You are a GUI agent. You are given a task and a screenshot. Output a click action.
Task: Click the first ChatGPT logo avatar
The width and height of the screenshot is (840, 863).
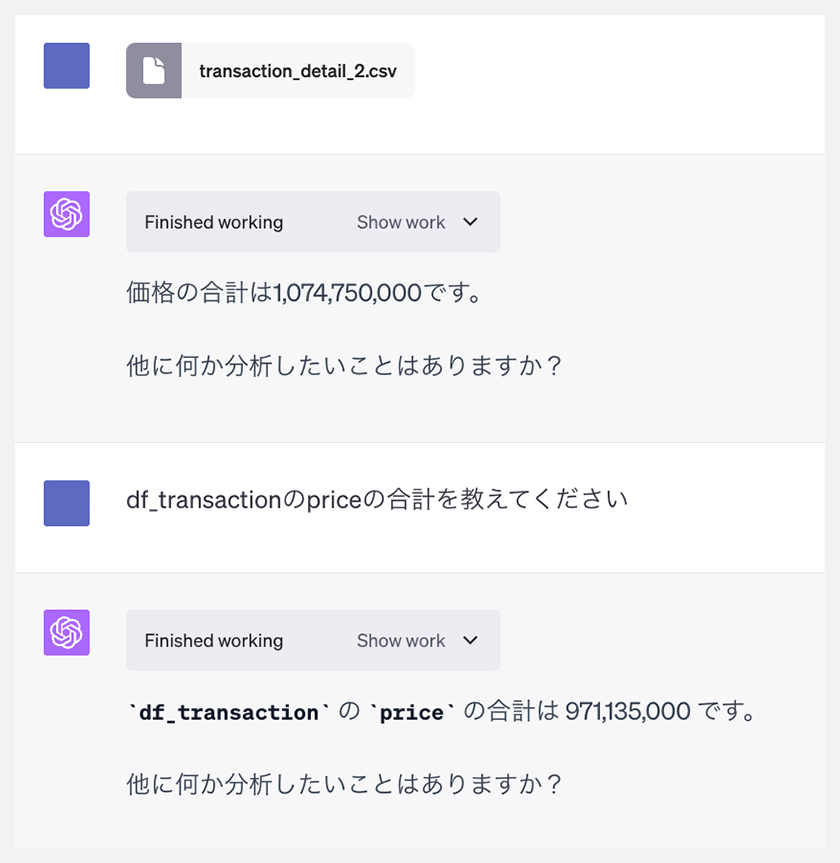(x=67, y=214)
